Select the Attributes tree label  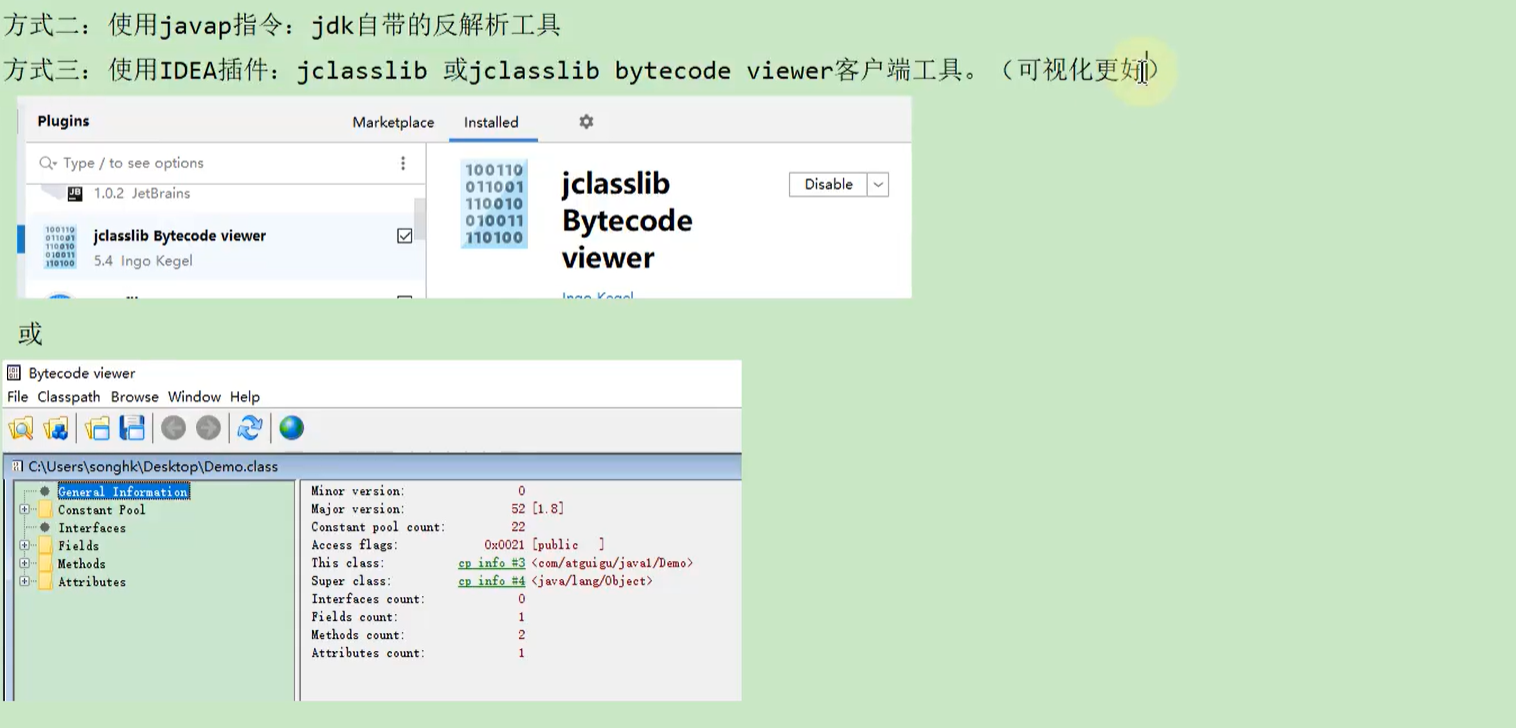[92, 582]
